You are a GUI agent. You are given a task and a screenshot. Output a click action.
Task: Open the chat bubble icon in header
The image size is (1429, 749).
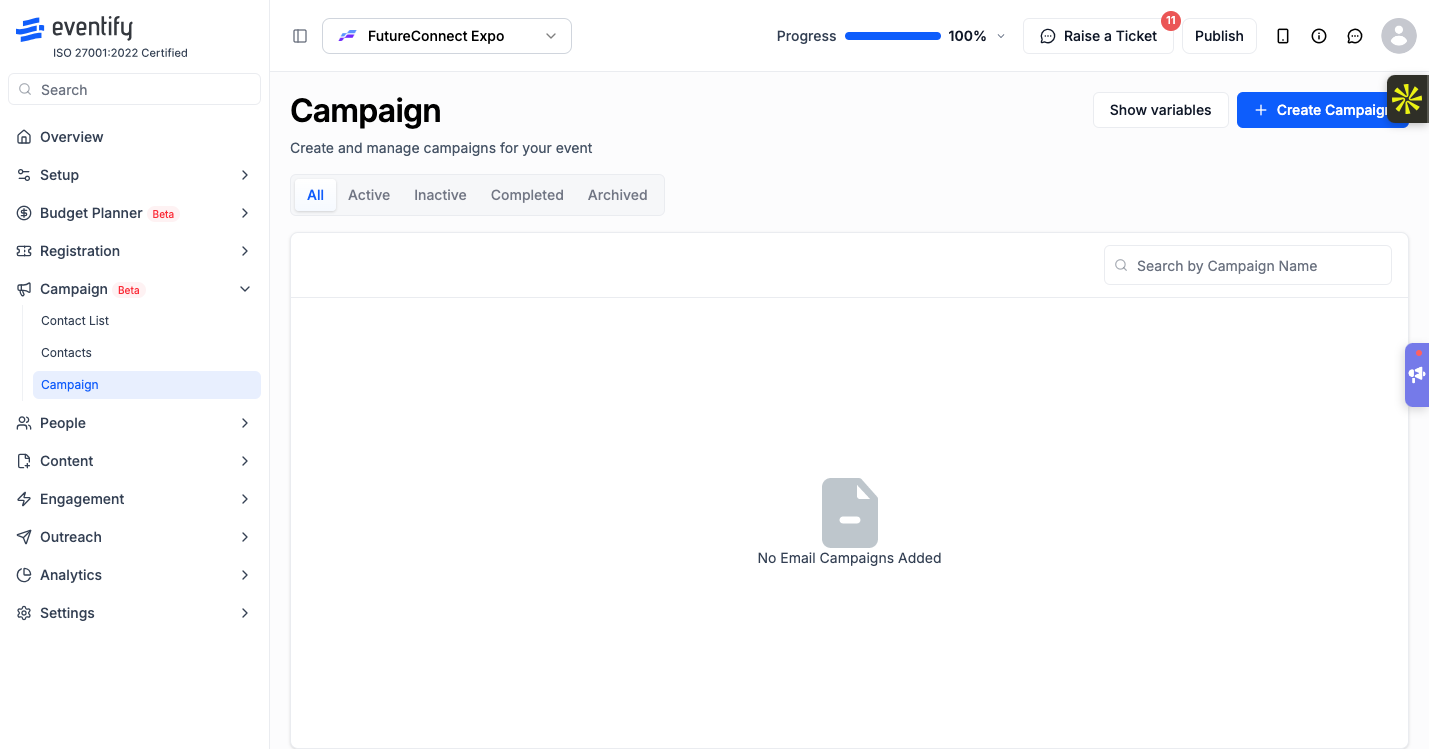[1355, 36]
